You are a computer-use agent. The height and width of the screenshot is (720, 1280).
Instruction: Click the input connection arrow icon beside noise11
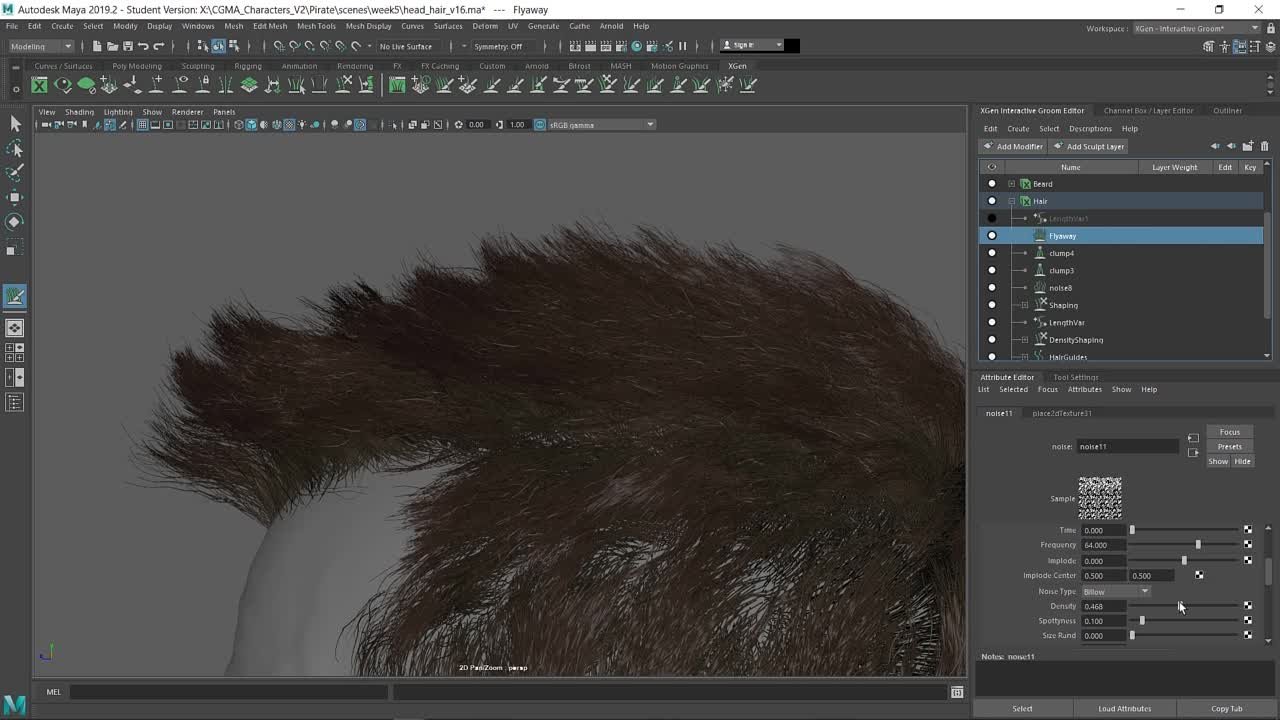point(1193,438)
